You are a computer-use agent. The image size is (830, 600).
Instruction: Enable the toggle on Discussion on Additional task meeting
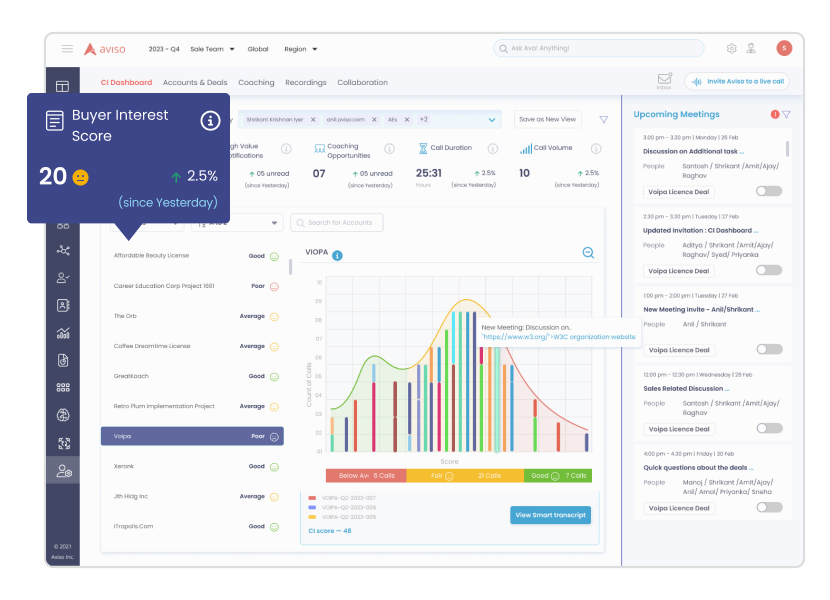pyautogui.click(x=769, y=192)
